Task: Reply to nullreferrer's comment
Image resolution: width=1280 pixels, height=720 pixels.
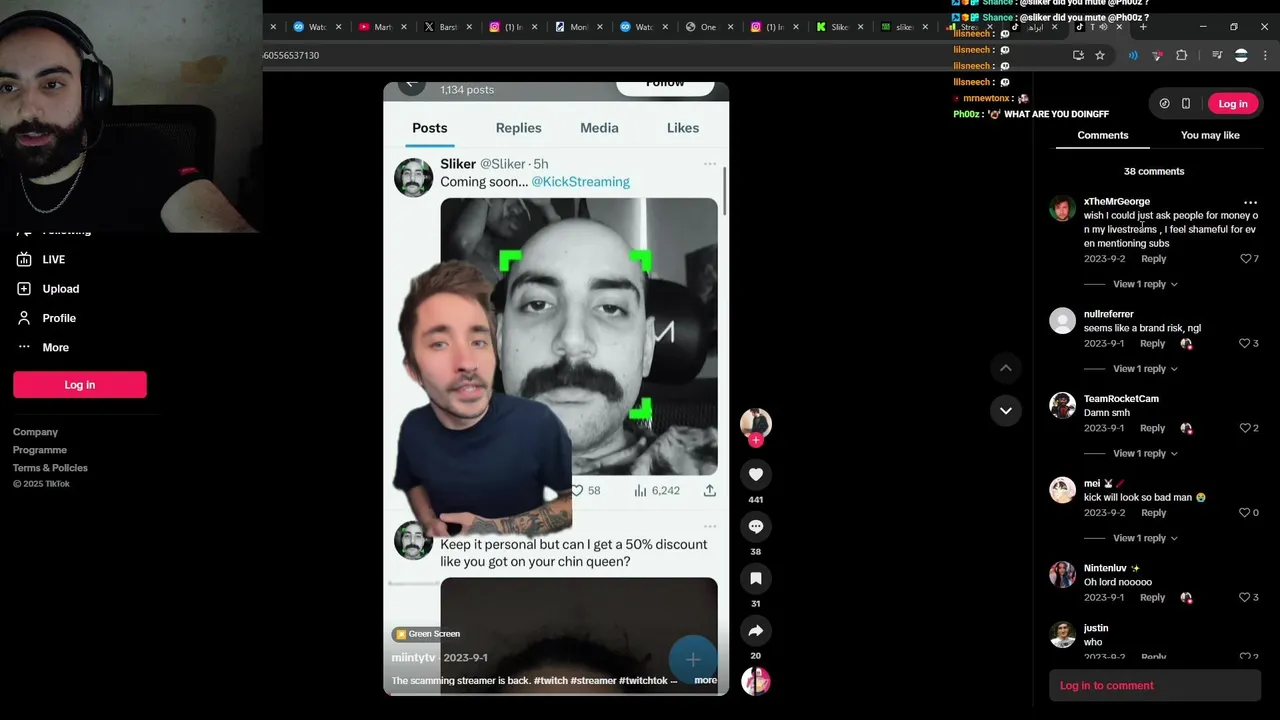Action: coord(1152,343)
